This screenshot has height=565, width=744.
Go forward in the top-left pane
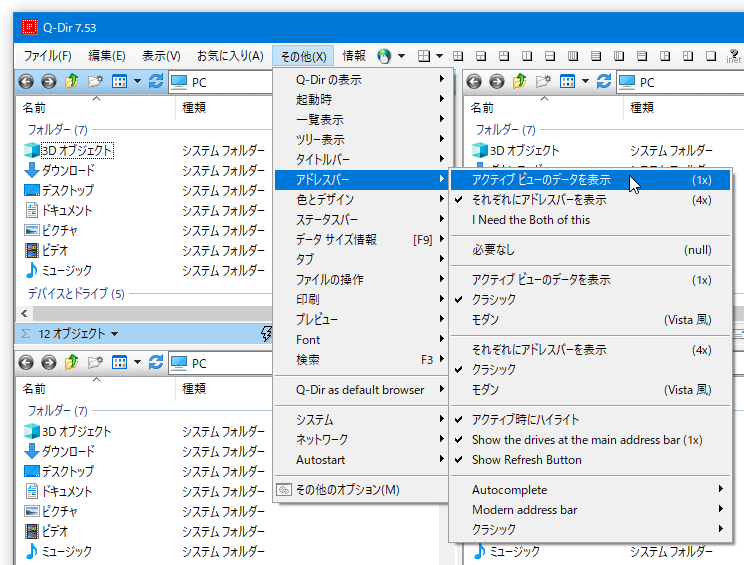tap(48, 82)
